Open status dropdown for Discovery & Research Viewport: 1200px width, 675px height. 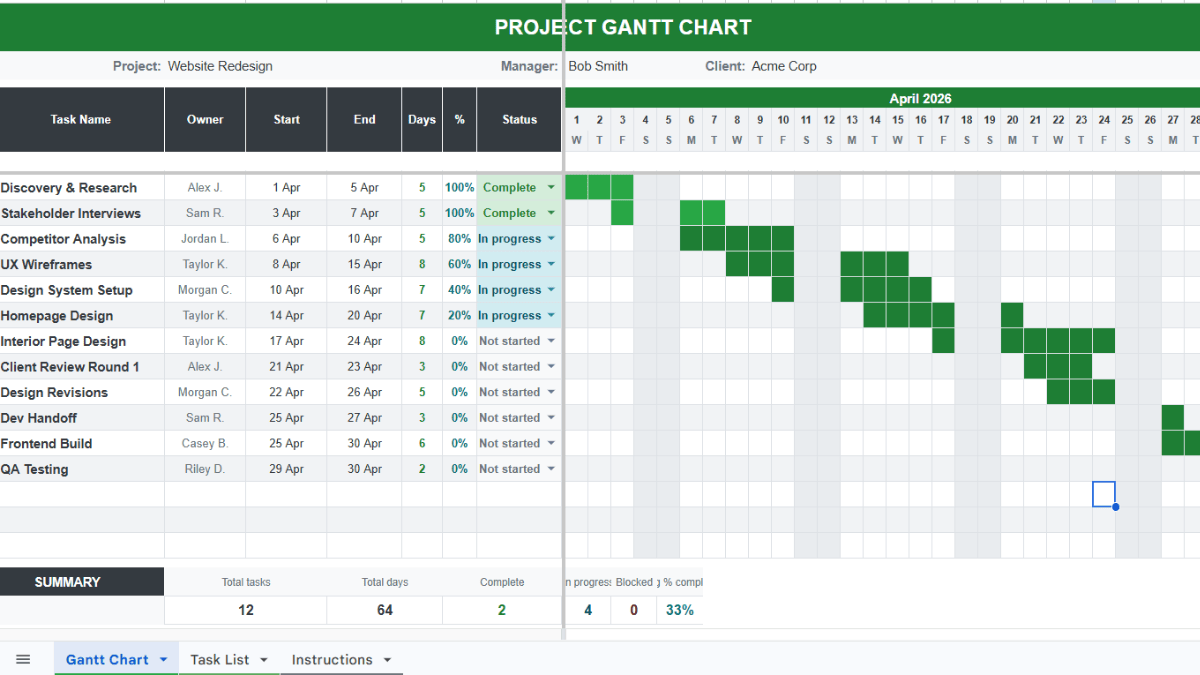point(550,187)
